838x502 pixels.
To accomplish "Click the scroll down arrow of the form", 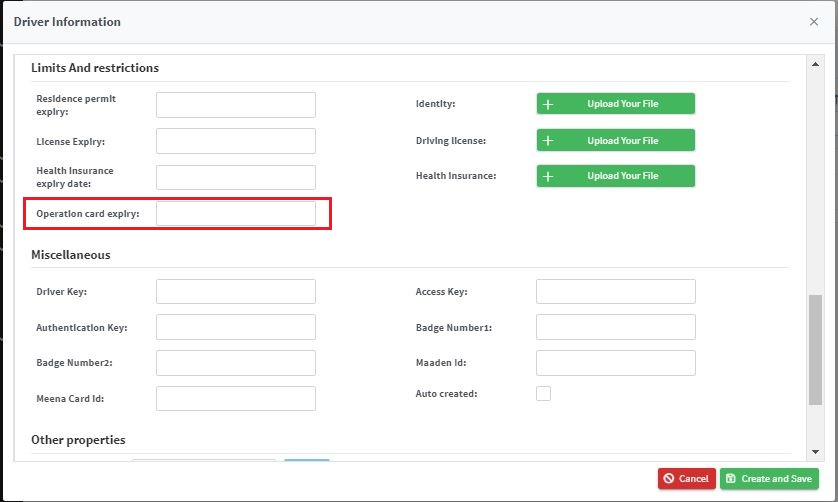I will 815,452.
